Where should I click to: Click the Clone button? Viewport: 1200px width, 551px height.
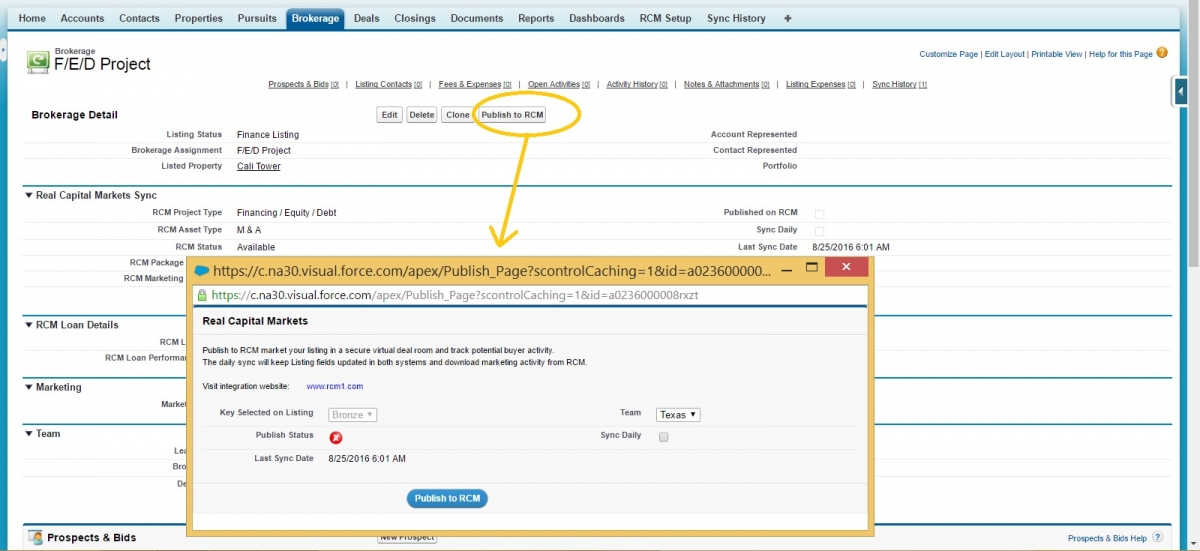tap(457, 115)
